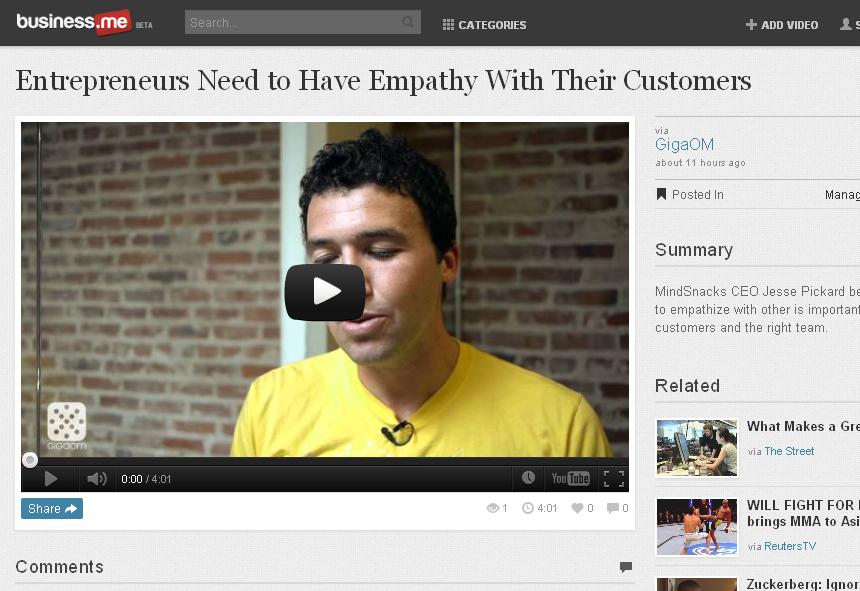Click the search magnifier icon
The width and height of the screenshot is (860, 591).
408,22
